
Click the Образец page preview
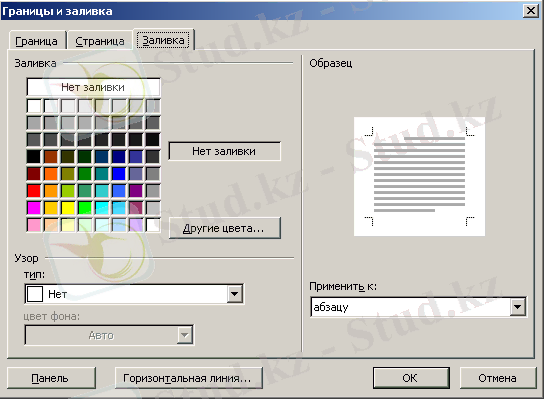pos(419,177)
